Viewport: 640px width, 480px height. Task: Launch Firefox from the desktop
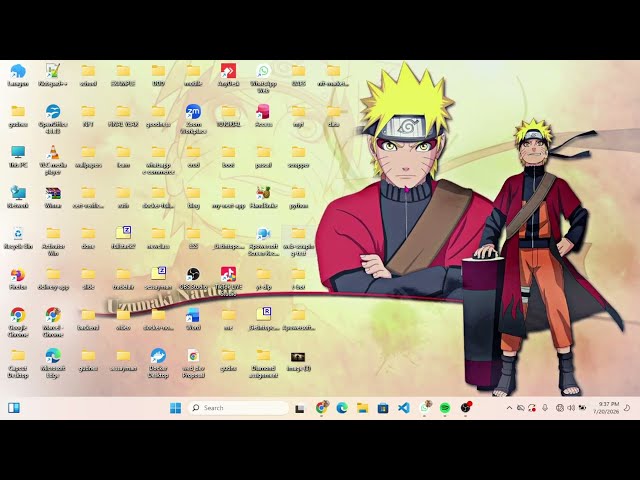(18, 278)
